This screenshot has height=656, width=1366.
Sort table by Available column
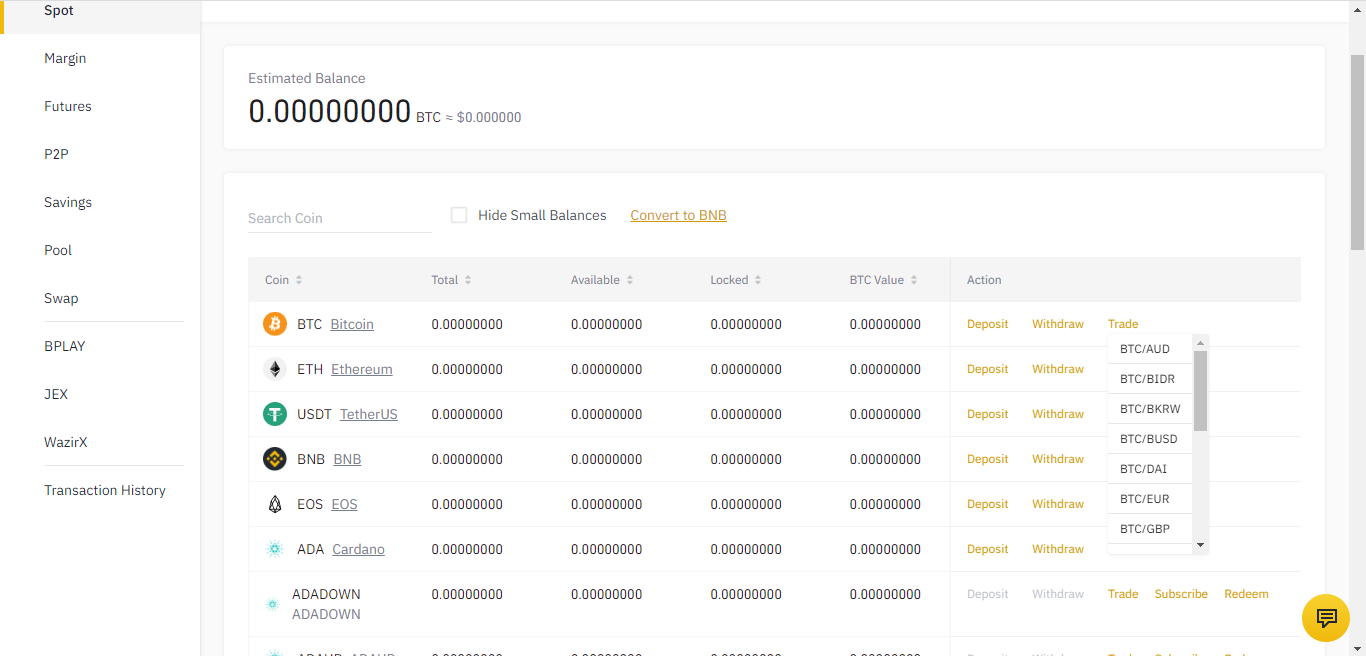click(x=602, y=280)
